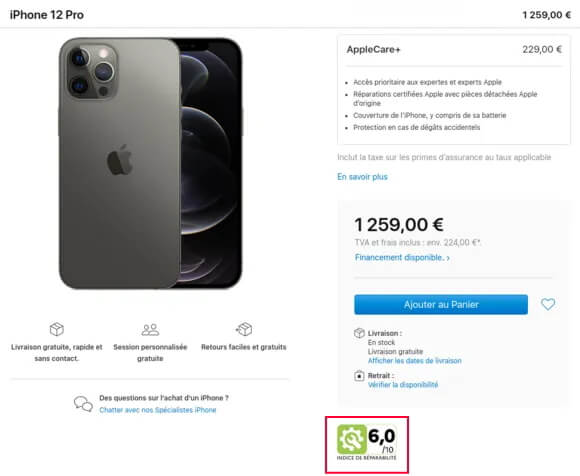Click the Retrait shopping bag icon
Screen dimensions: 580x476
tap(359, 376)
